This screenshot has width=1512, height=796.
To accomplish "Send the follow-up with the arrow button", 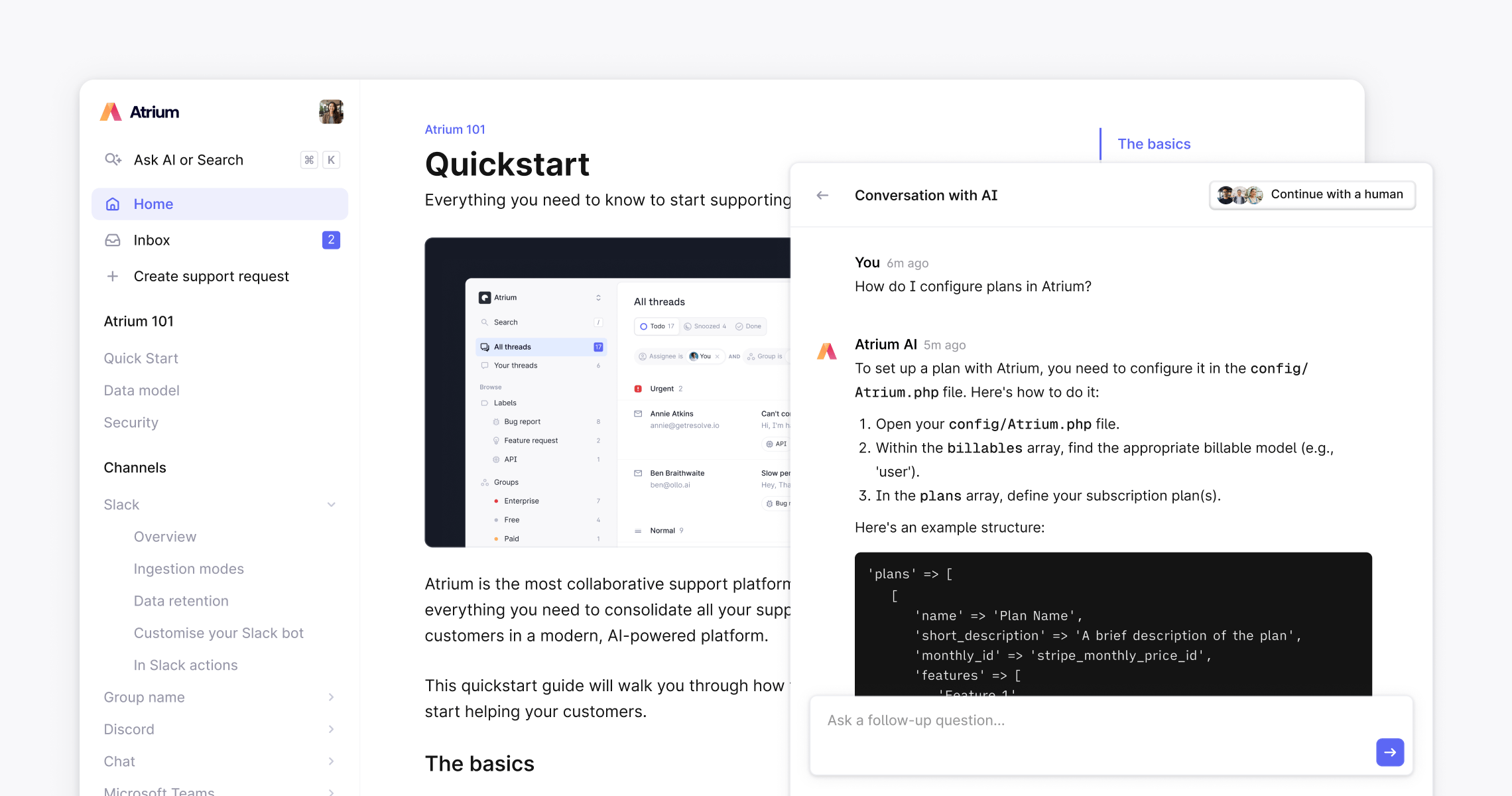I will pyautogui.click(x=1390, y=752).
